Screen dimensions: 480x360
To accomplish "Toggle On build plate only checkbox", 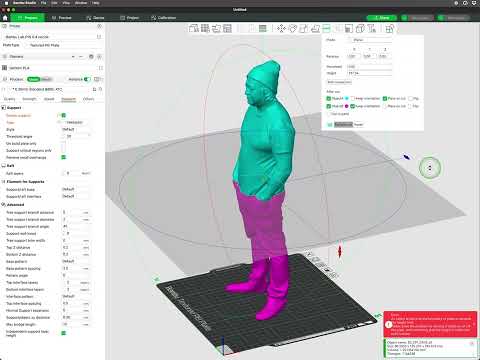I will coord(64,143).
